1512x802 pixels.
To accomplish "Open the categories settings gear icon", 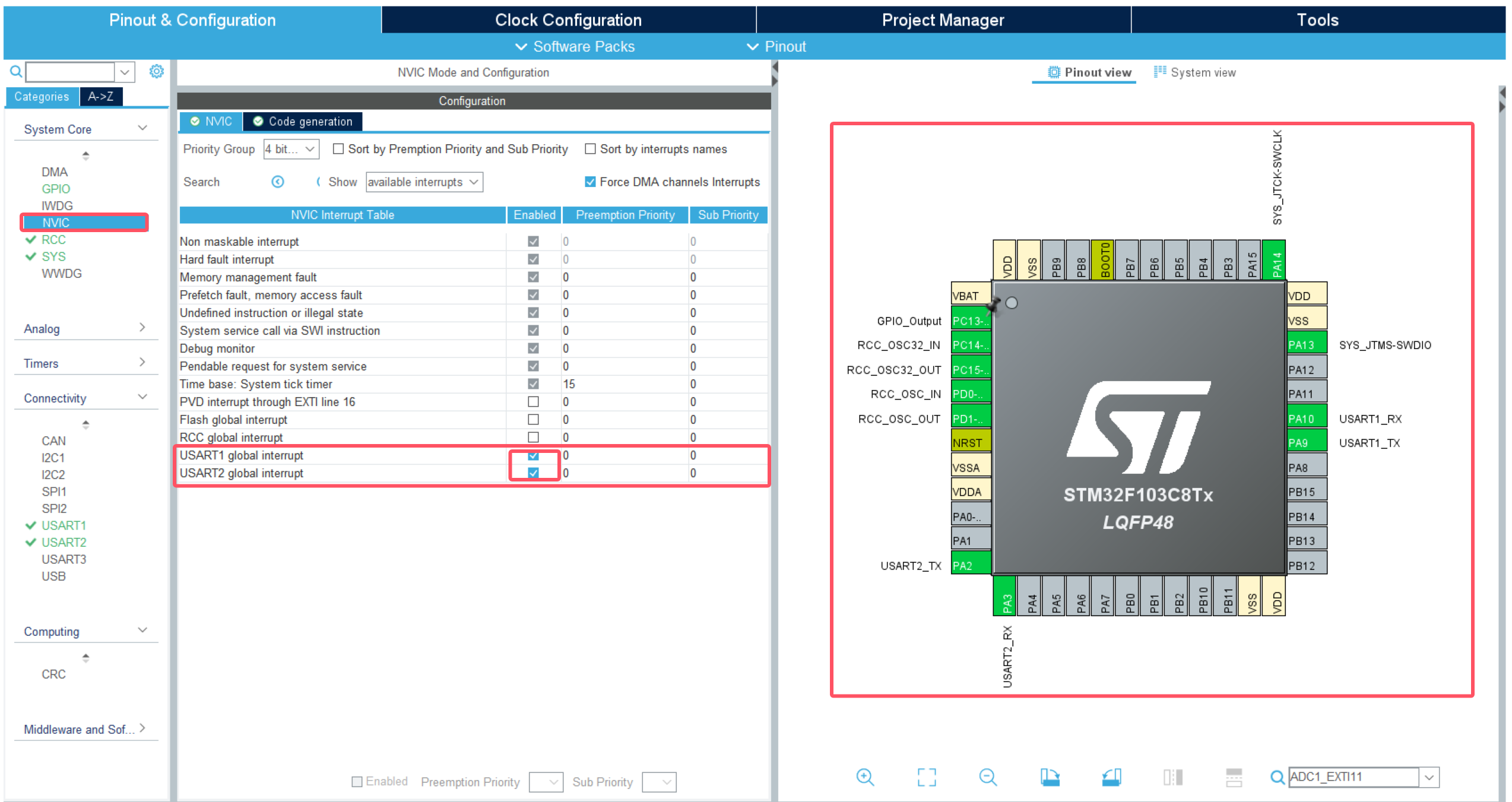I will 156,72.
